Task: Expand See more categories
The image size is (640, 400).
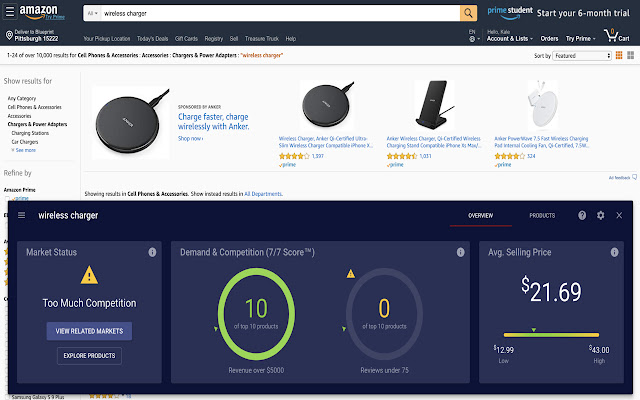Action: point(24,150)
